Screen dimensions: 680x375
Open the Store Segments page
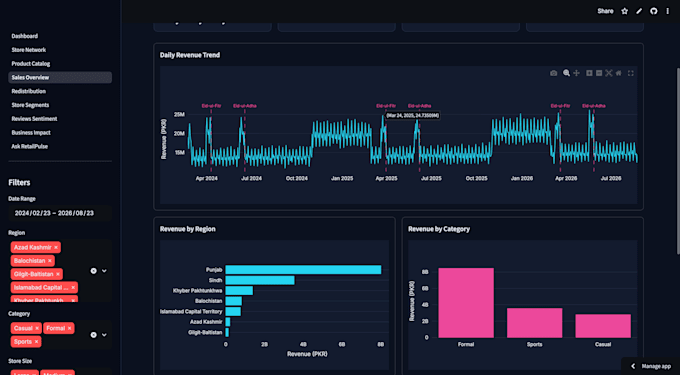pos(60,105)
